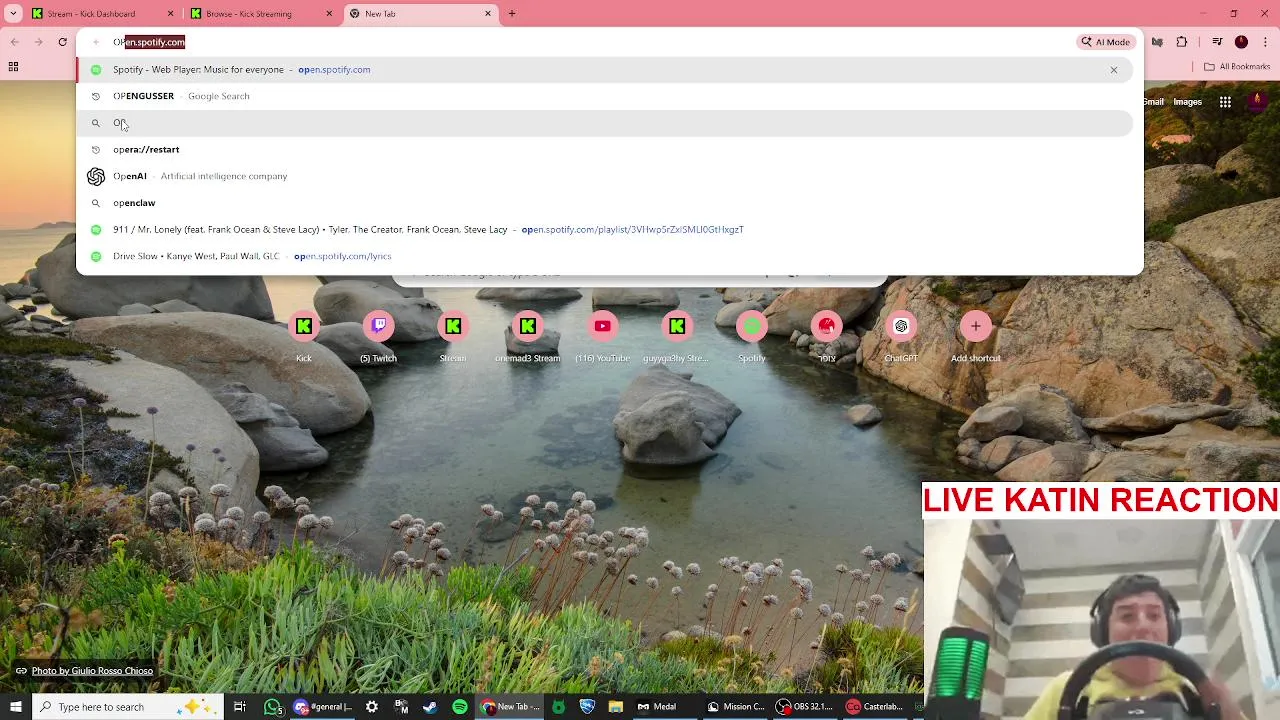
Task: Open the (116) YouTube shortcut
Action: tap(602, 336)
